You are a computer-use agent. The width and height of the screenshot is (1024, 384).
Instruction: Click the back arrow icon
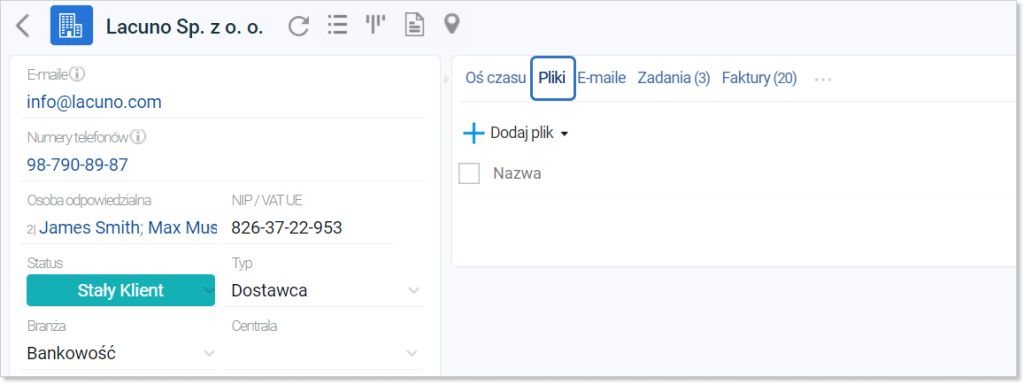pos(23,25)
